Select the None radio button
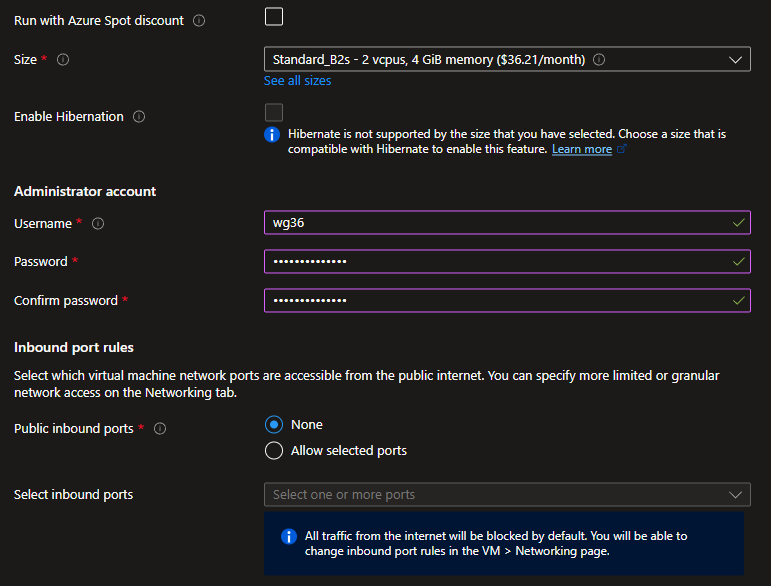The height and width of the screenshot is (586, 771). pyautogui.click(x=274, y=425)
